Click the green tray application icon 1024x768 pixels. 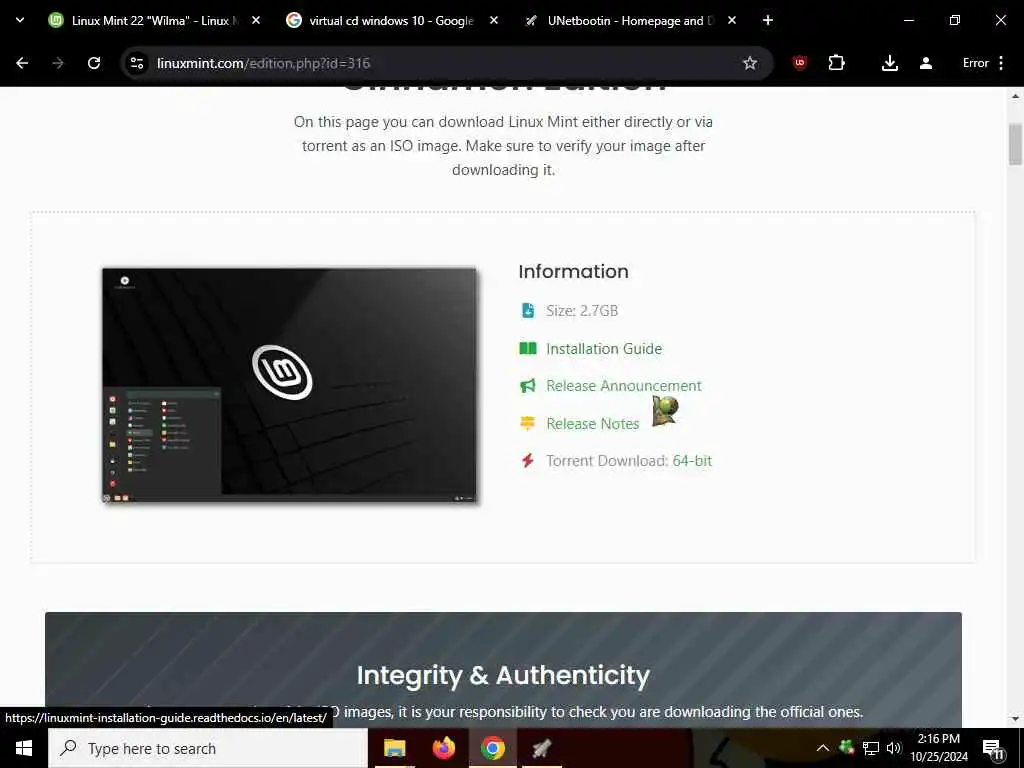(846, 747)
